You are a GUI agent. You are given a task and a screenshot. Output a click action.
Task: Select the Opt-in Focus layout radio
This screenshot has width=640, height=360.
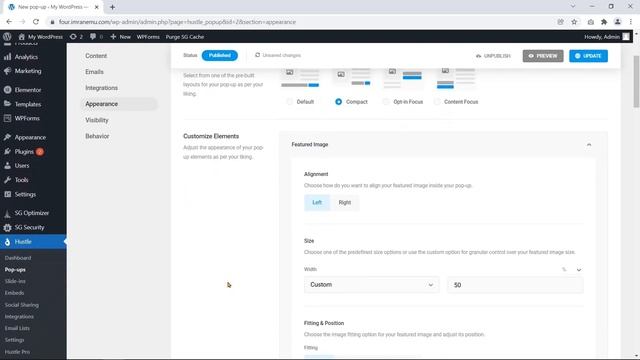(x=386, y=102)
